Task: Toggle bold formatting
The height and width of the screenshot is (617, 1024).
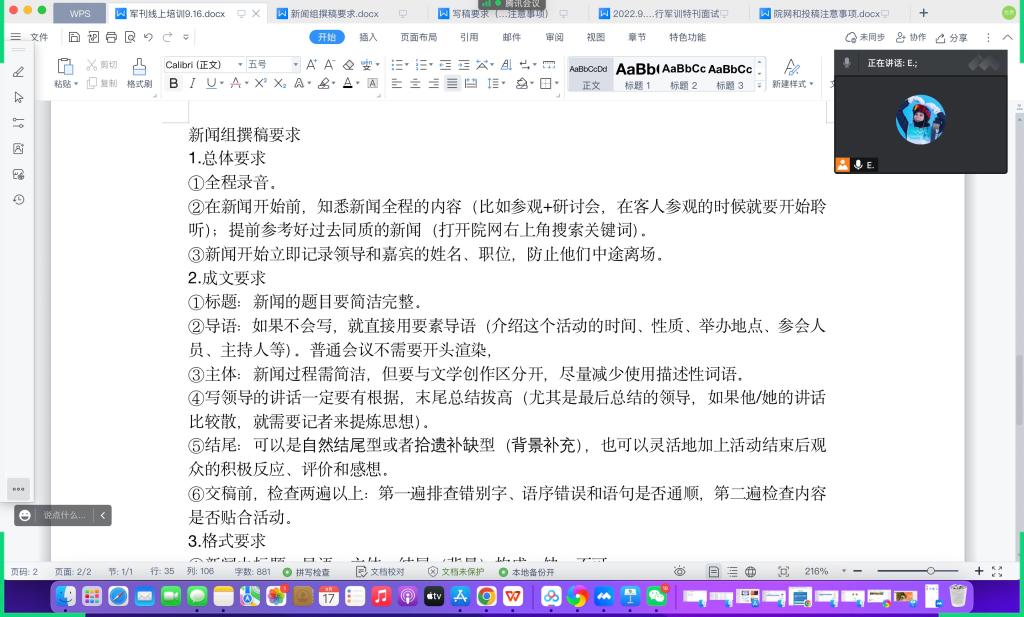Action: [173, 84]
